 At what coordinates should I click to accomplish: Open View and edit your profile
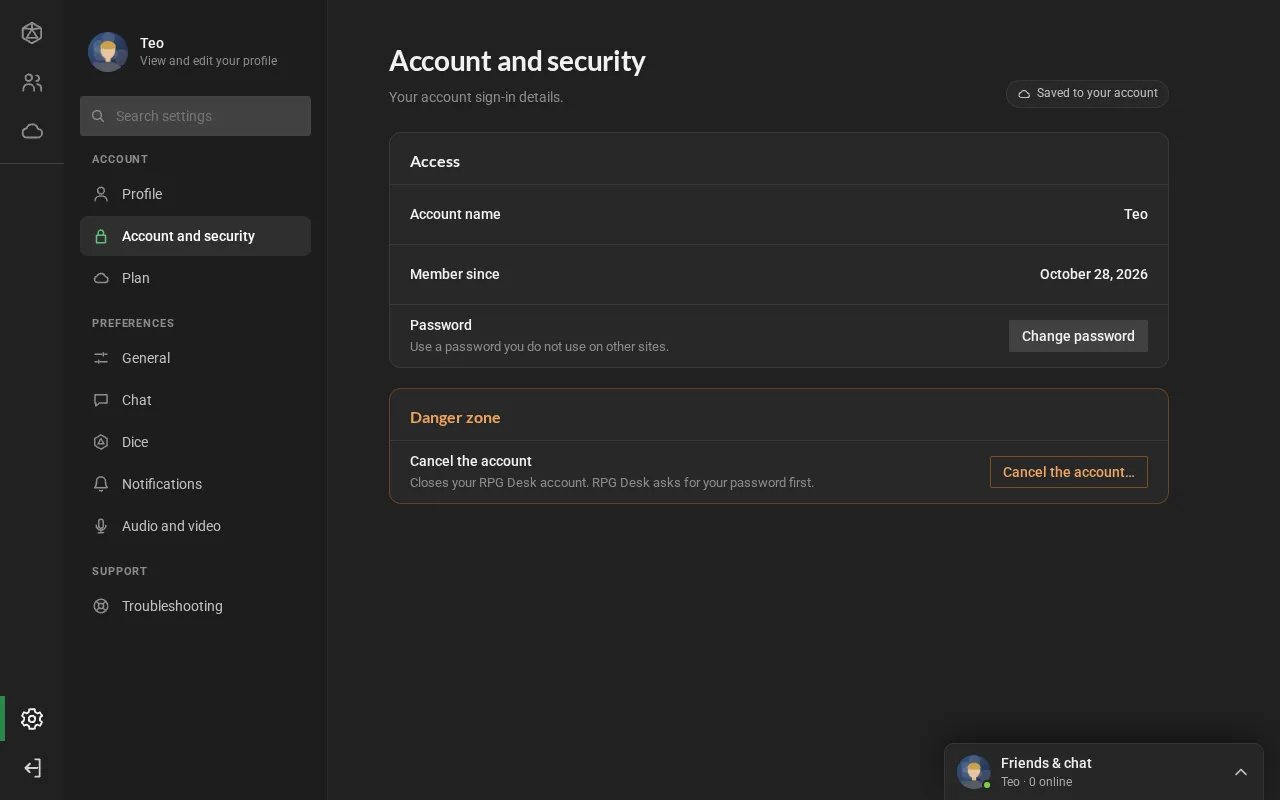pyautogui.click(x=208, y=61)
